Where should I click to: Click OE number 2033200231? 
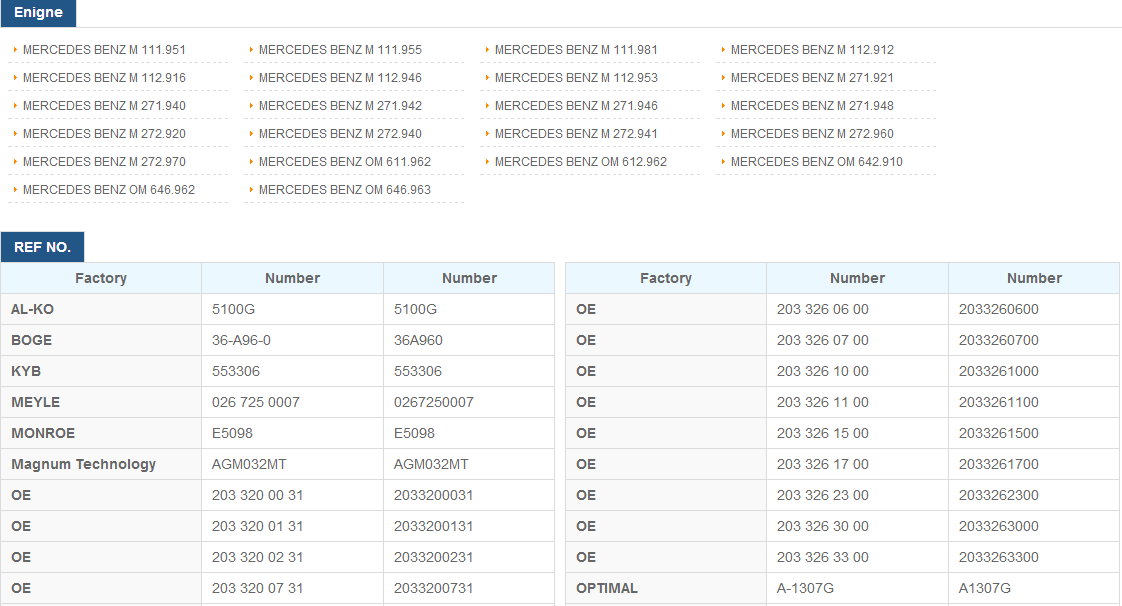coord(469,557)
